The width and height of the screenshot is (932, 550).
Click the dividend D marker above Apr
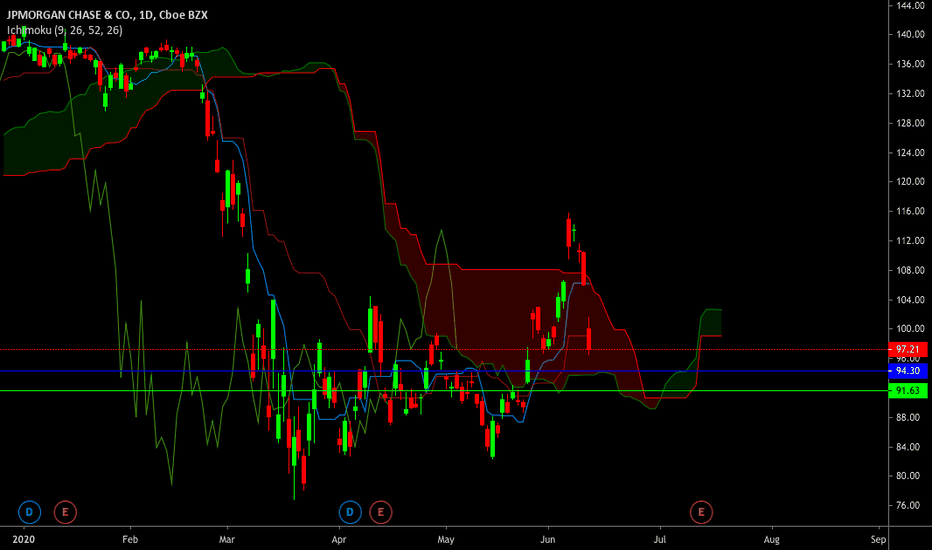350,512
